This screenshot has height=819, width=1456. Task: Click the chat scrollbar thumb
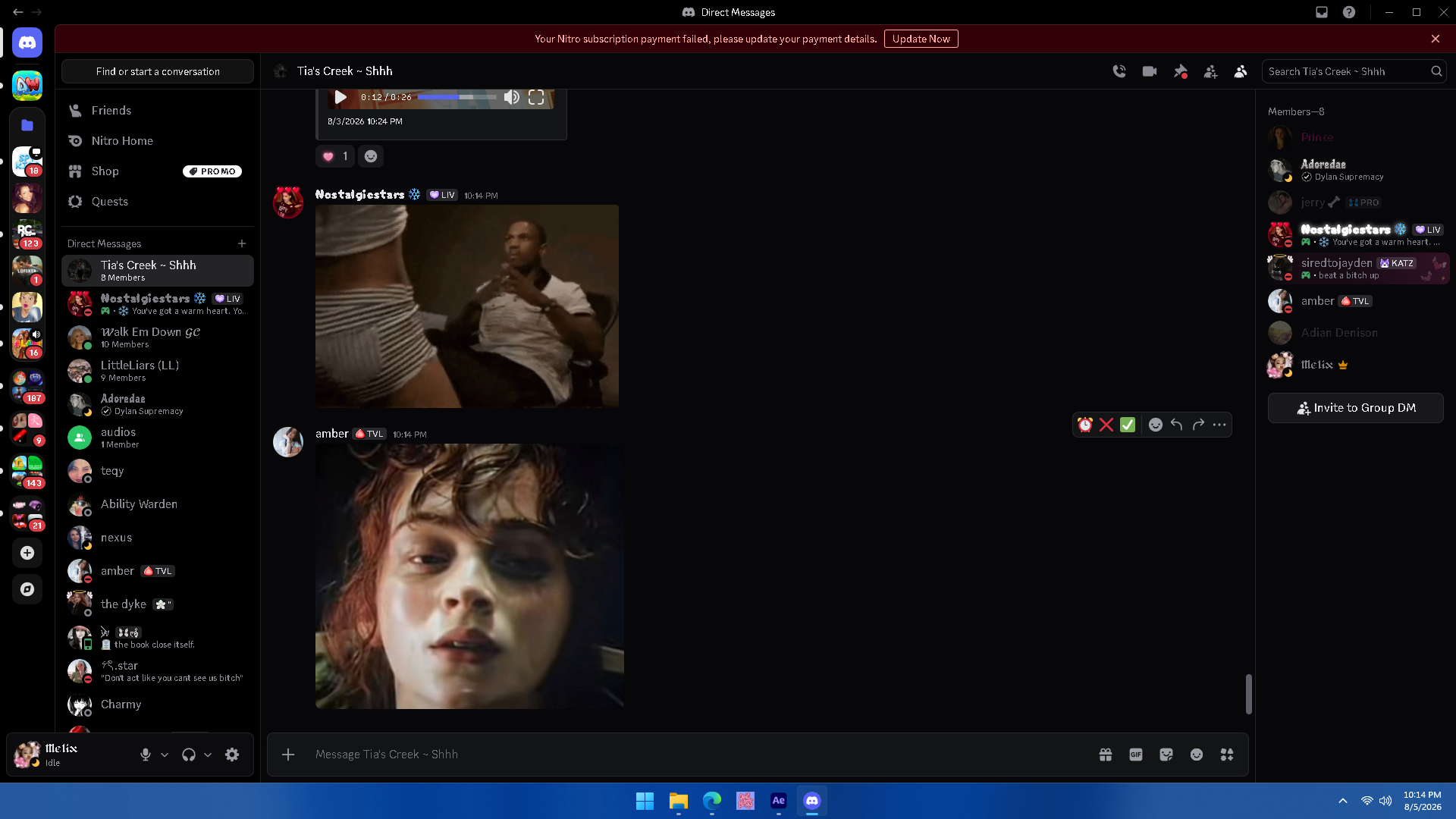1248,694
